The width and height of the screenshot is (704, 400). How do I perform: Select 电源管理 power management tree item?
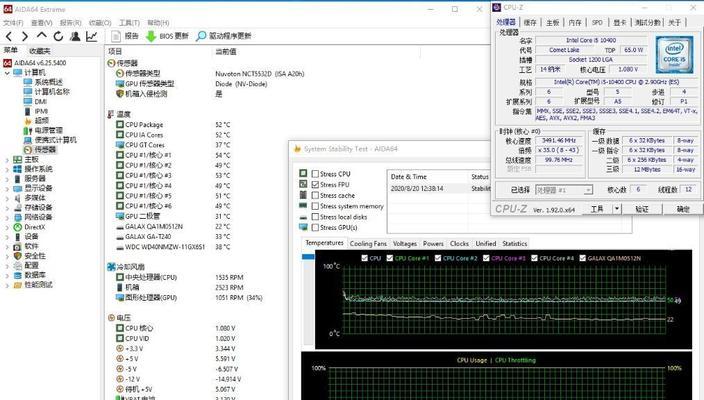click(44, 130)
